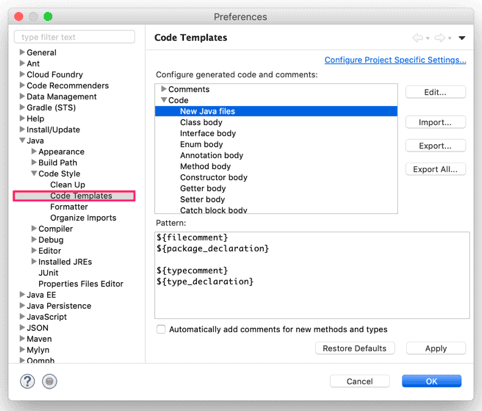Collapse the Code tree node

(x=164, y=100)
